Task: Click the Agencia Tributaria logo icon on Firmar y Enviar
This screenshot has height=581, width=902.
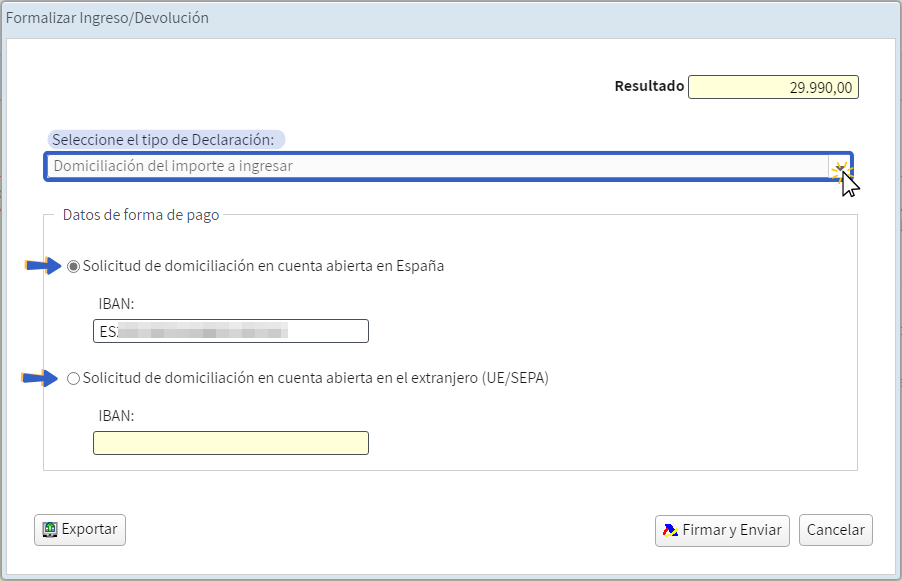Action: tap(670, 530)
